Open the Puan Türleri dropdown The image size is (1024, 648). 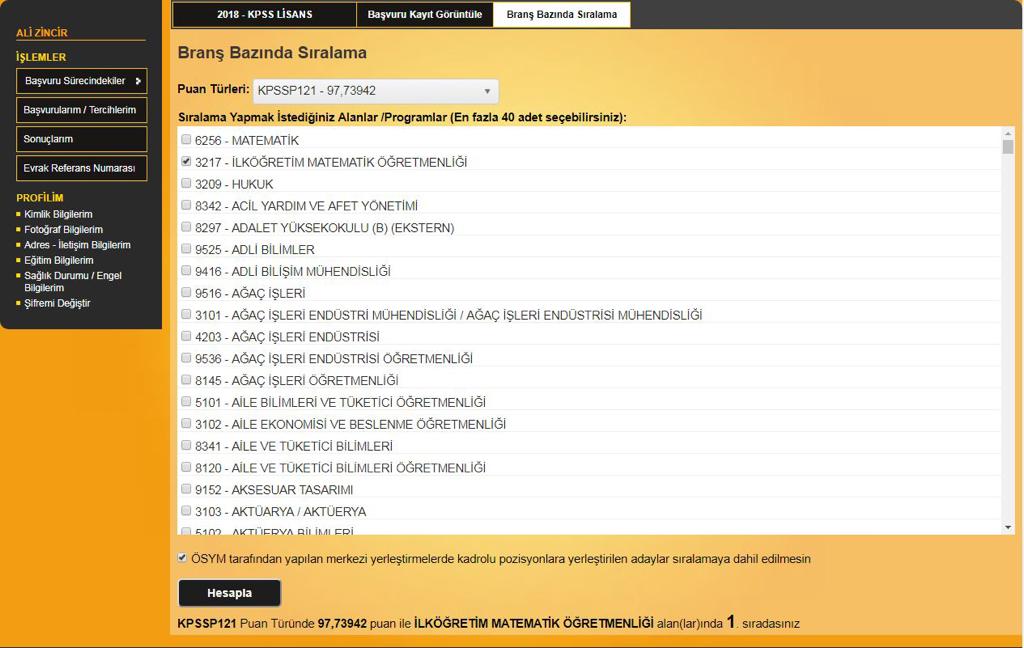375,91
